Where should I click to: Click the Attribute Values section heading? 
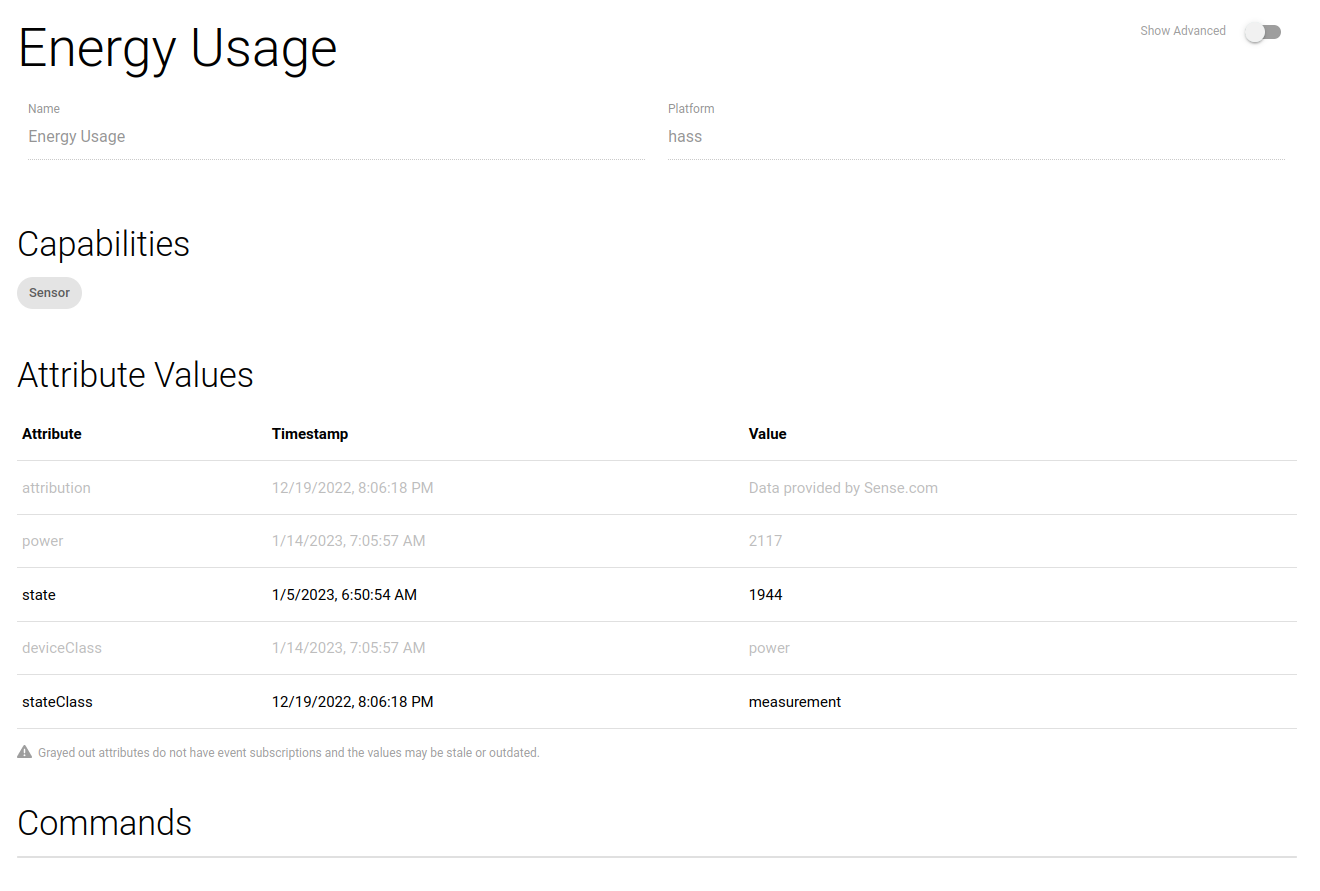135,375
